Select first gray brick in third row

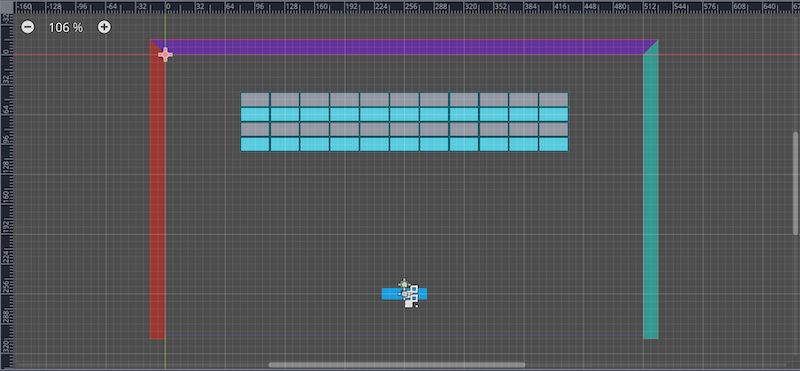point(255,130)
